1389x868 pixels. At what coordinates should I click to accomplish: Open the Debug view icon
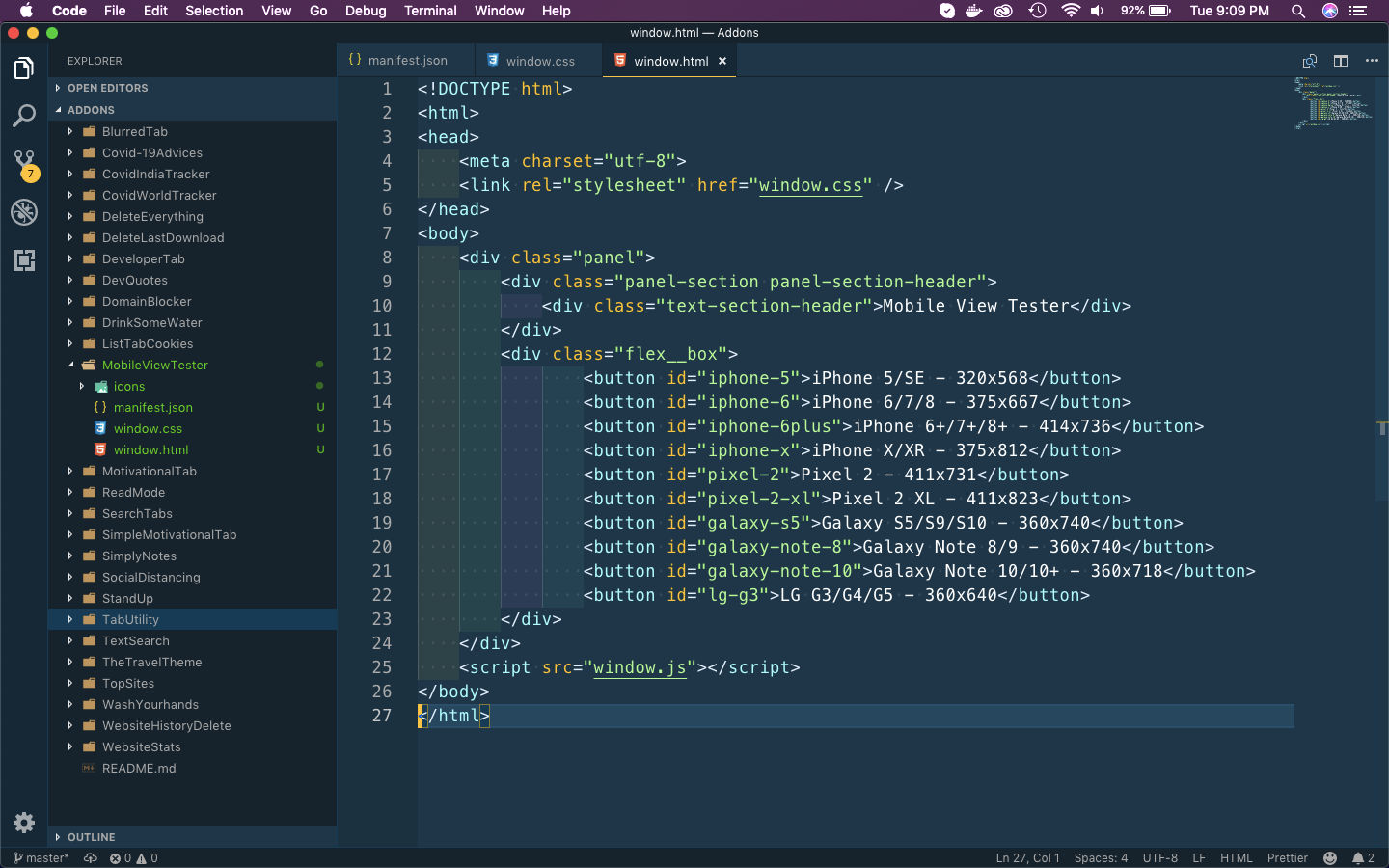pyautogui.click(x=24, y=212)
